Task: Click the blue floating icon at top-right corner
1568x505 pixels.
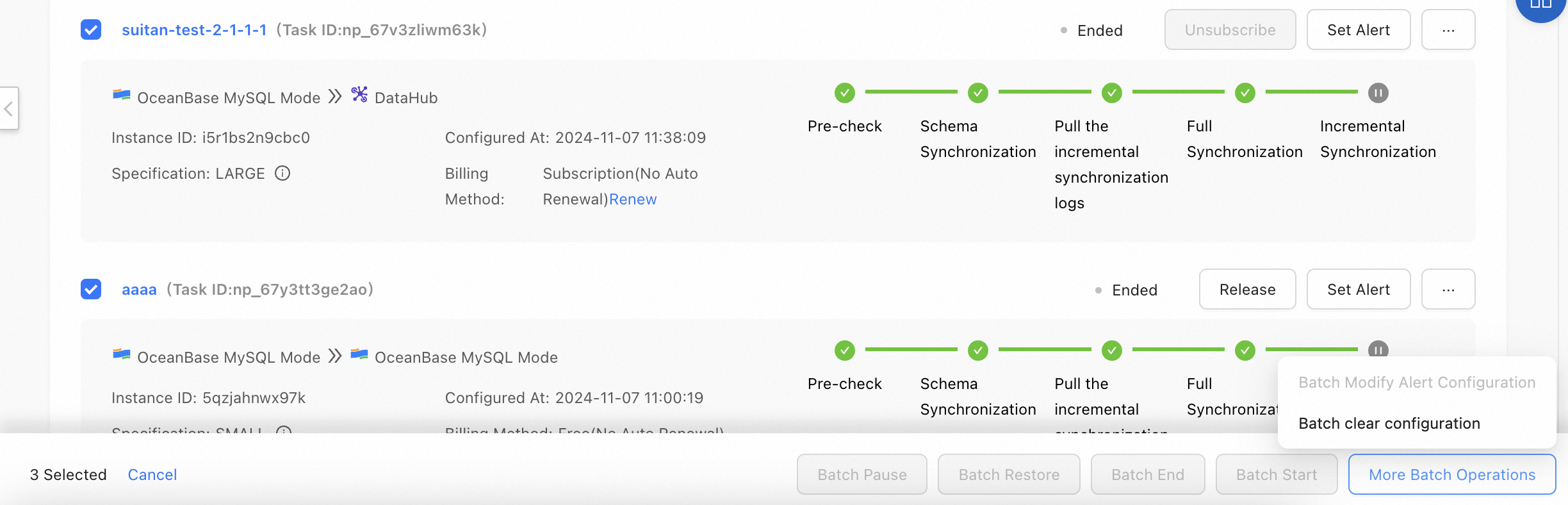Action: [x=1540, y=6]
